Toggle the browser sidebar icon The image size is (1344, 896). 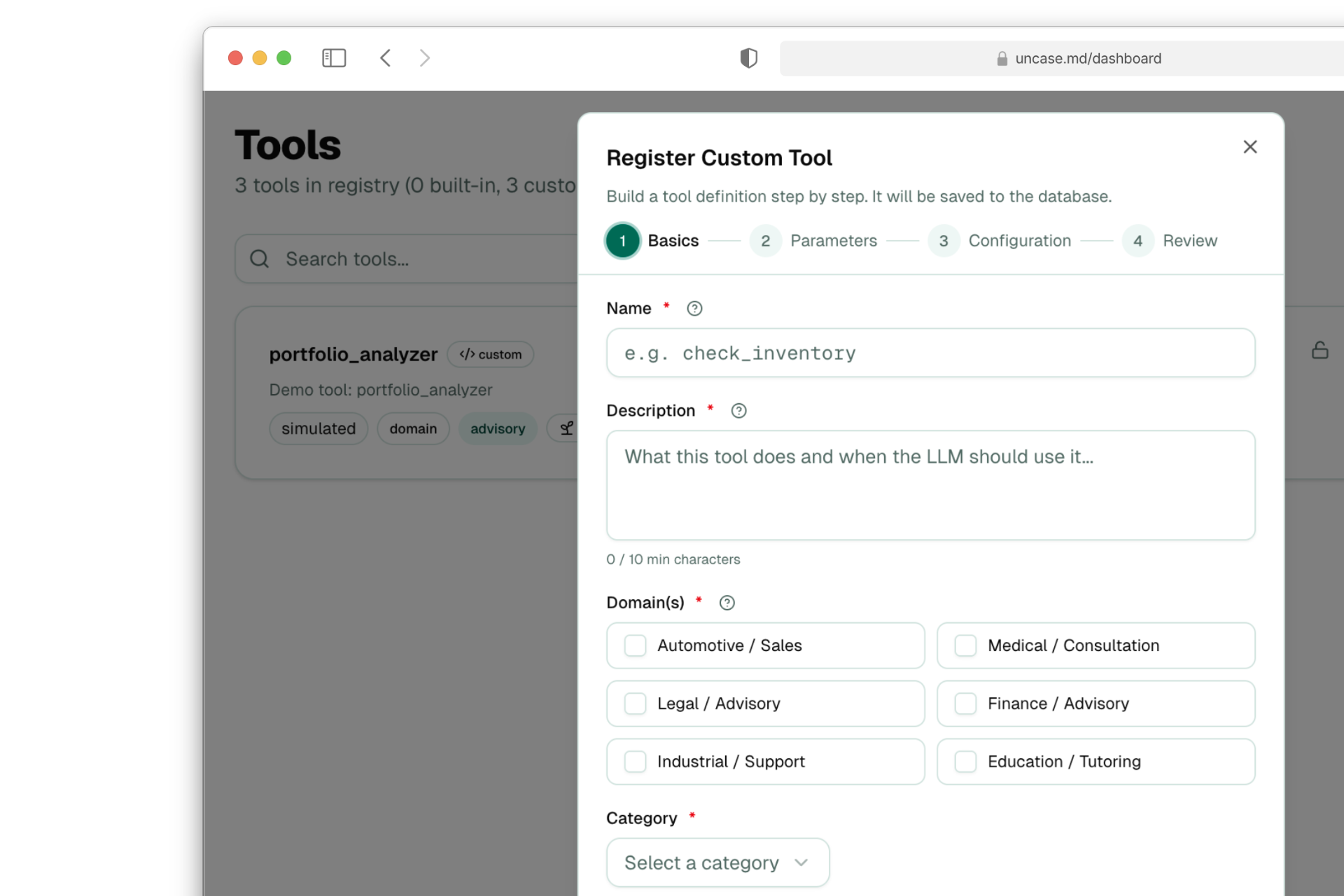coord(334,58)
